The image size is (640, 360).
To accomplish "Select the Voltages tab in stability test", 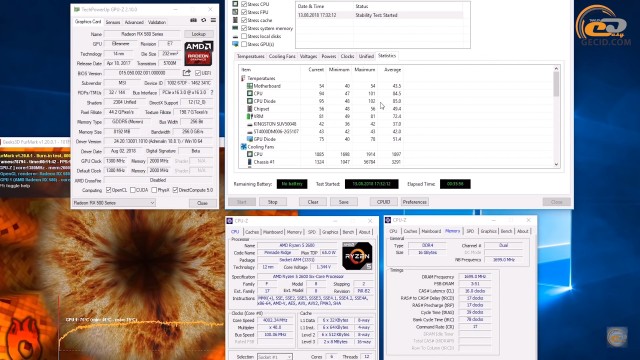I will point(308,56).
